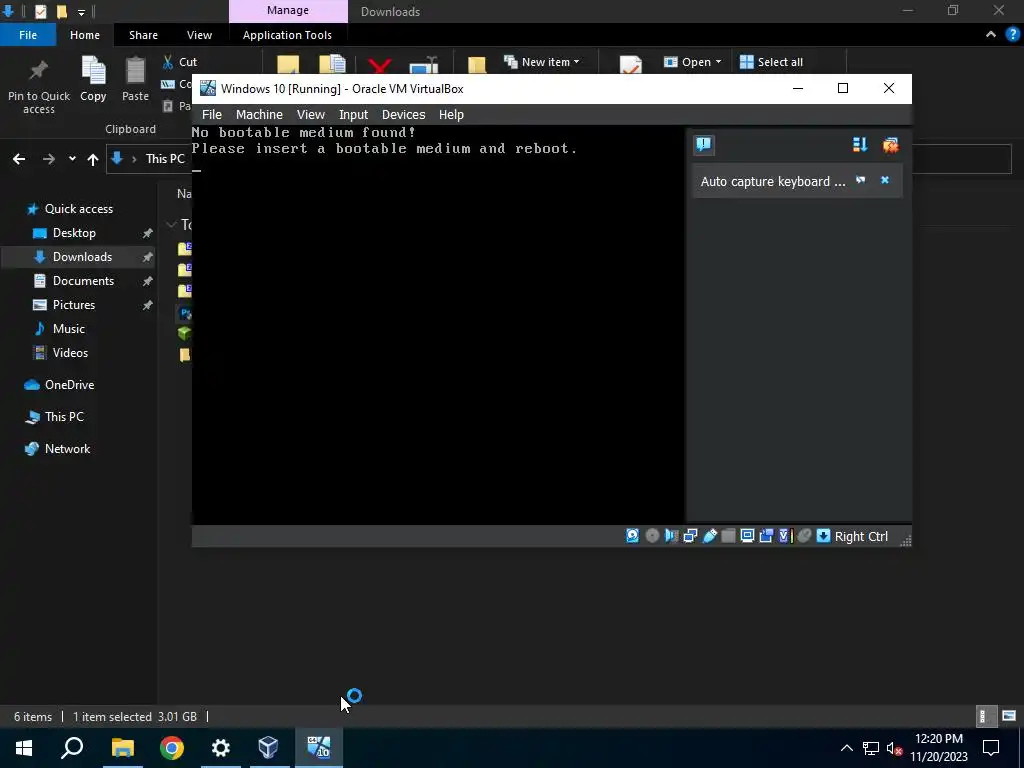Click the notification sort order icon
Viewport: 1024px width, 768px height.
coord(859,144)
